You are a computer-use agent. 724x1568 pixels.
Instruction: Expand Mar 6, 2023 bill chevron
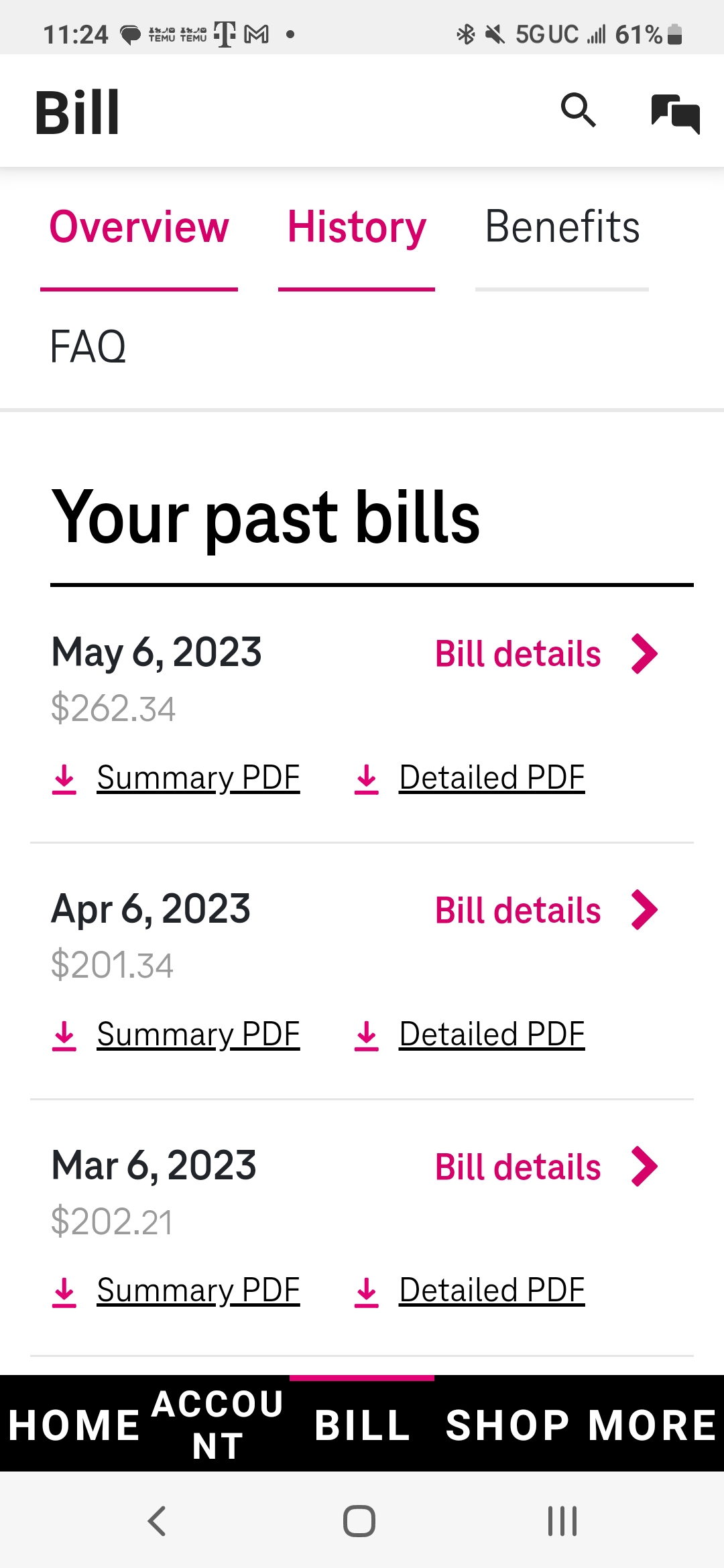(x=644, y=1167)
